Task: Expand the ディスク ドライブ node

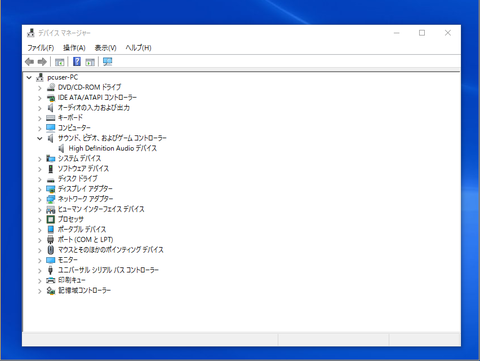Action: pyautogui.click(x=40, y=179)
